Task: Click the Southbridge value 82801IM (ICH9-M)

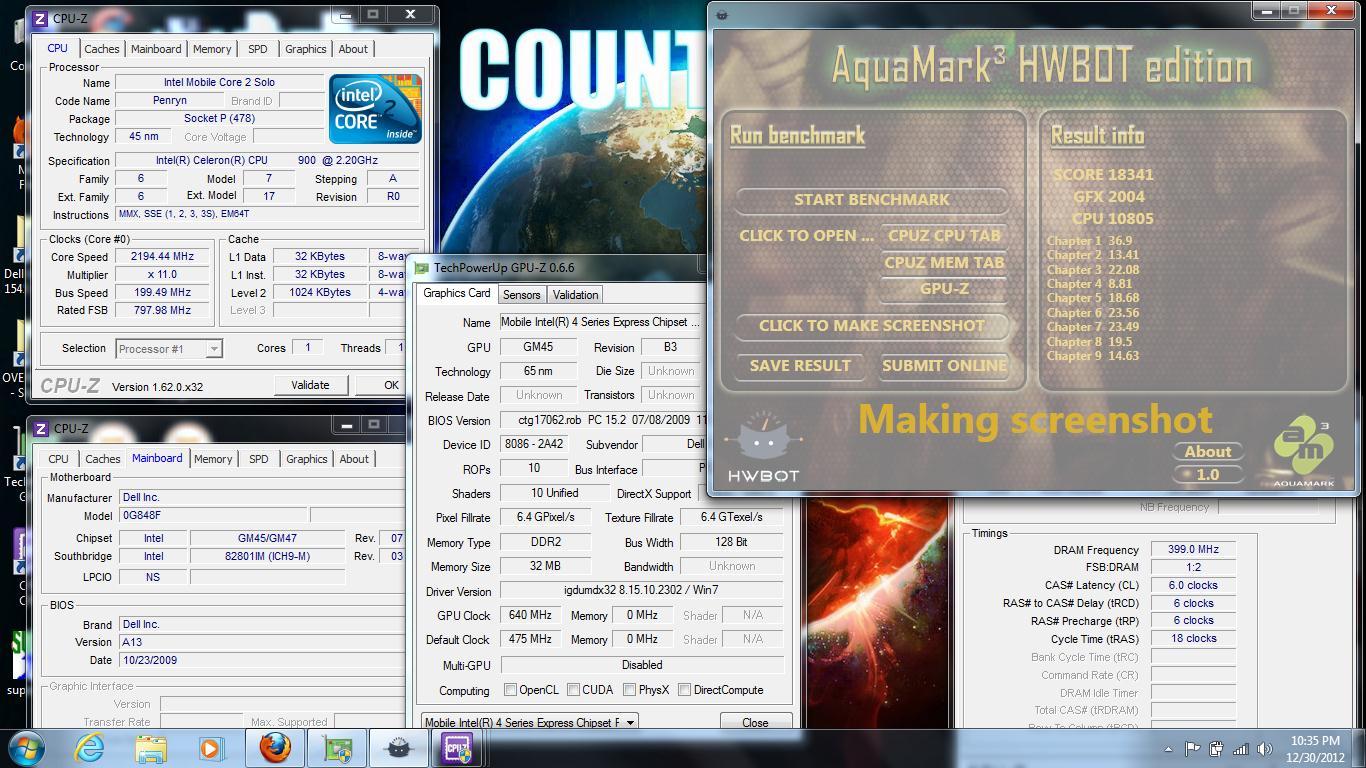Action: point(267,557)
